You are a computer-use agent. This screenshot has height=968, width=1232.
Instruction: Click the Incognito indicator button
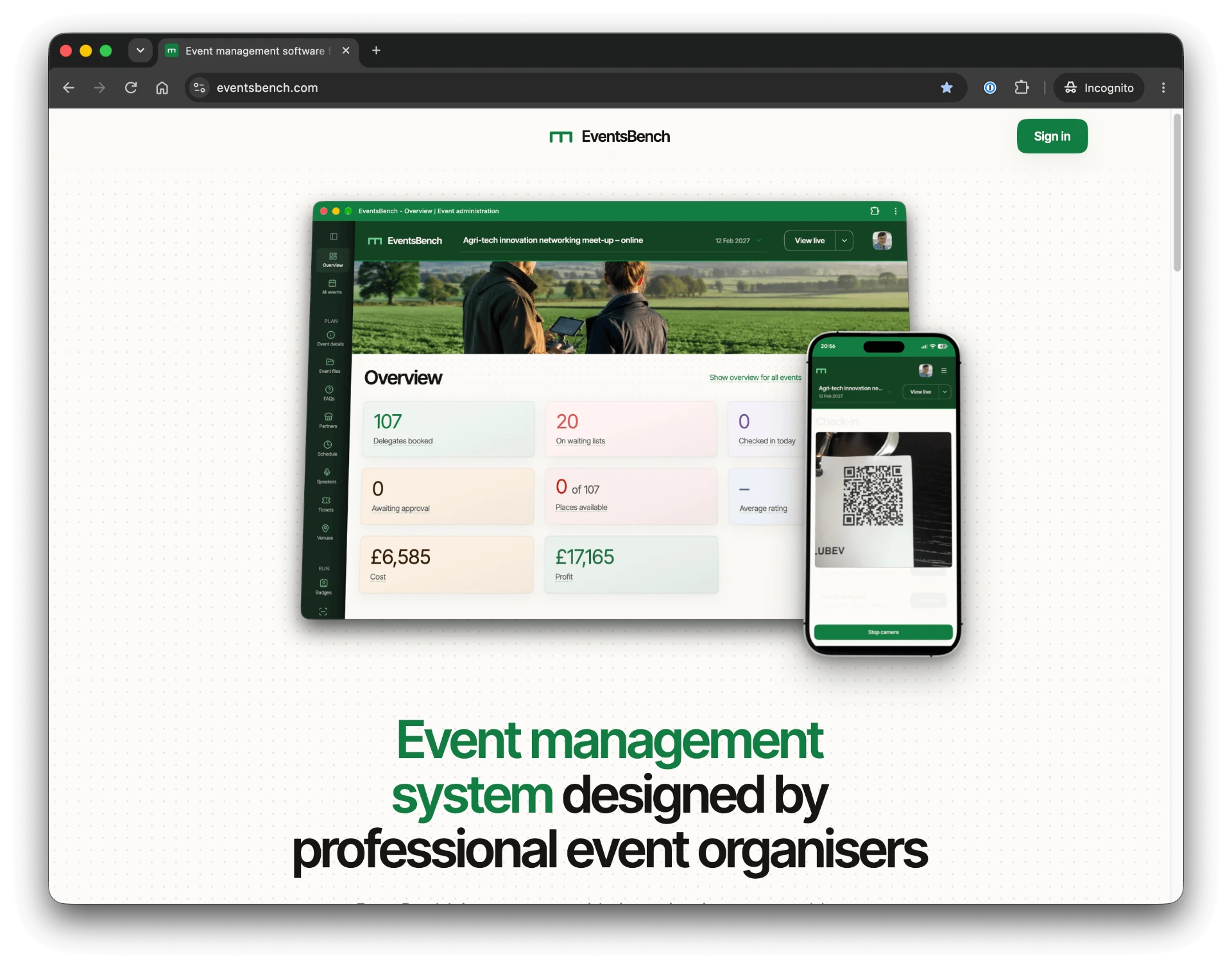(x=1099, y=88)
